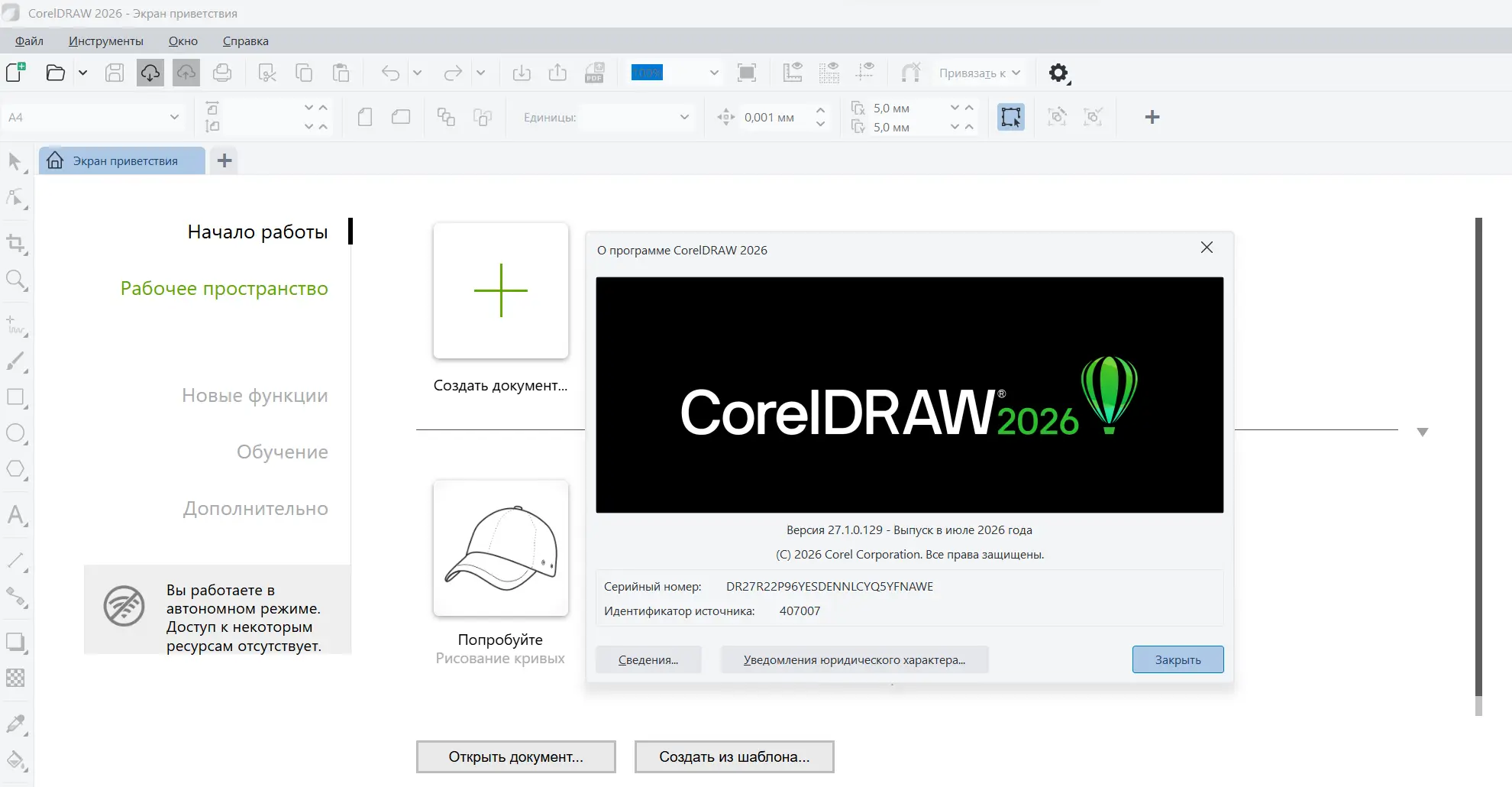The width and height of the screenshot is (1512, 787).
Task: Open 'Новые функции' sidebar link
Action: point(255,395)
